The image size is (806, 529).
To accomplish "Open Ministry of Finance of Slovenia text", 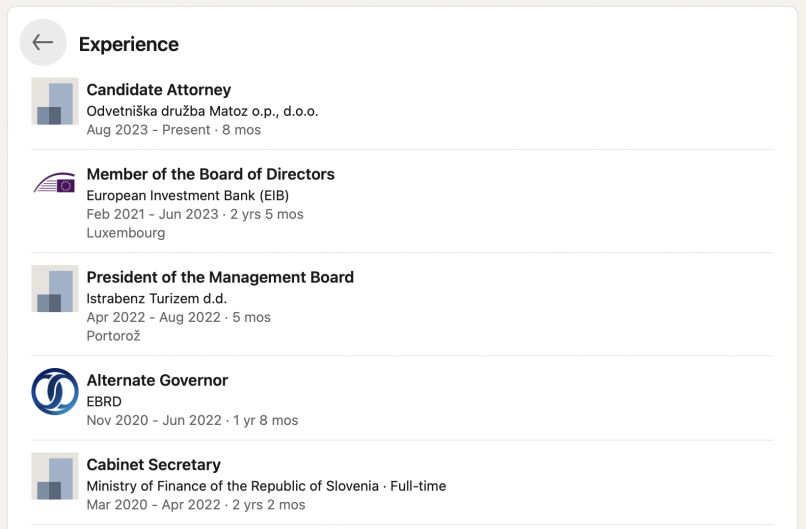I will coord(233,486).
